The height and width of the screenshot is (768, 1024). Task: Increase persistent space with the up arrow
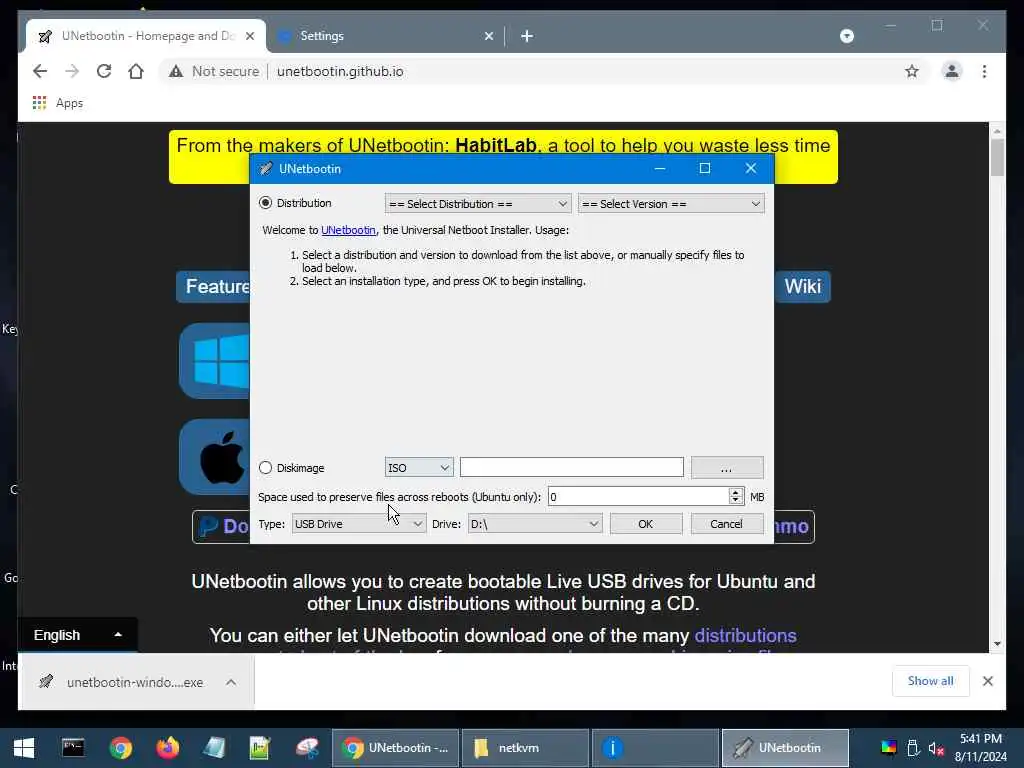[x=736, y=492]
